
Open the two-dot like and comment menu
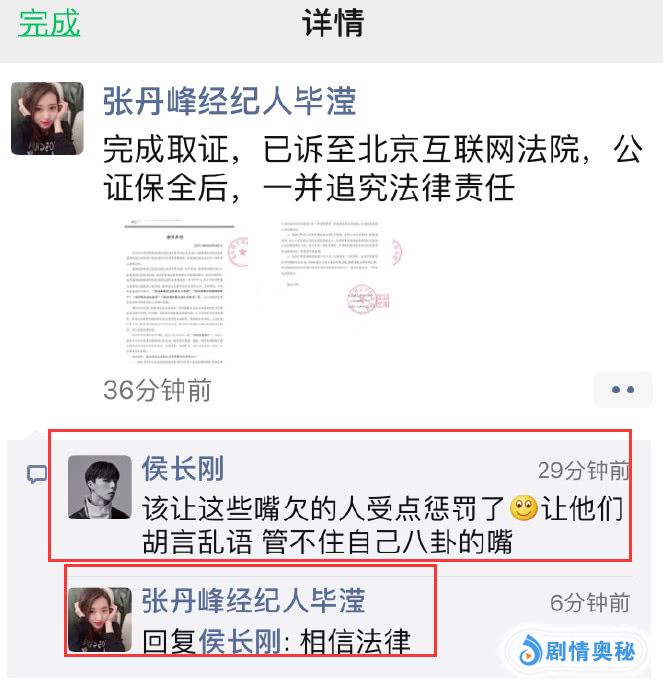point(623,390)
